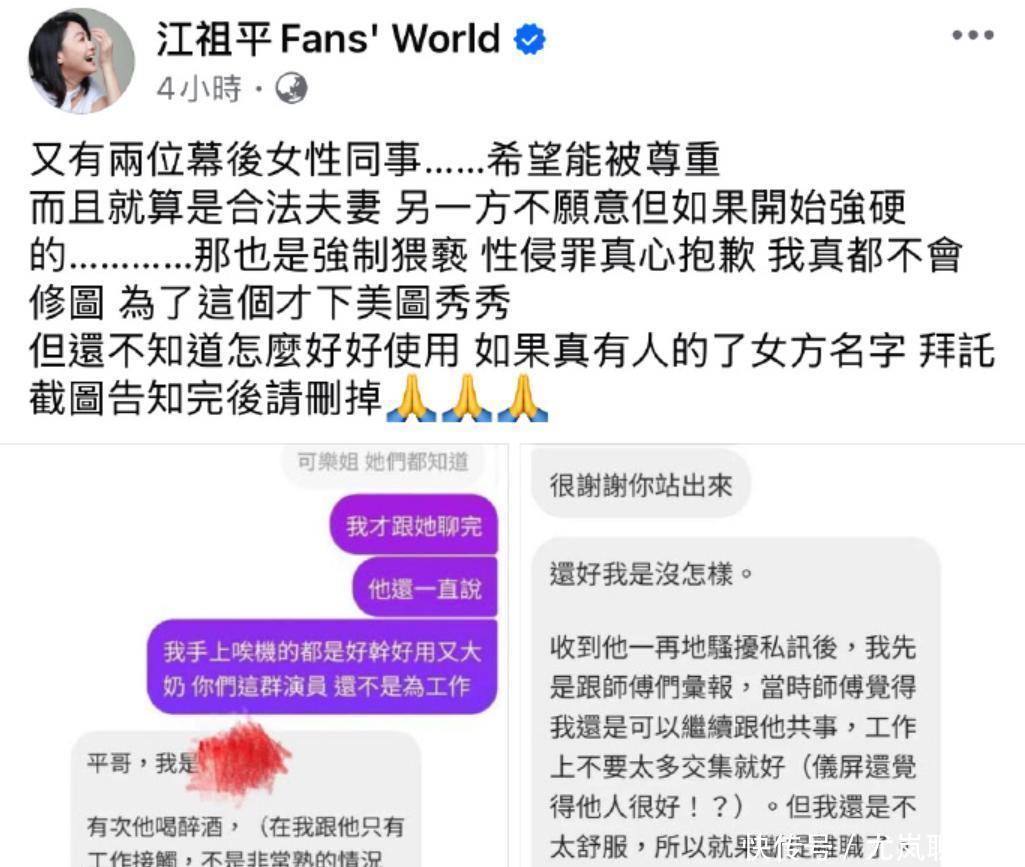Screen dimensions: 1025x867
Task: Open the page's profile picture
Action: point(81,61)
